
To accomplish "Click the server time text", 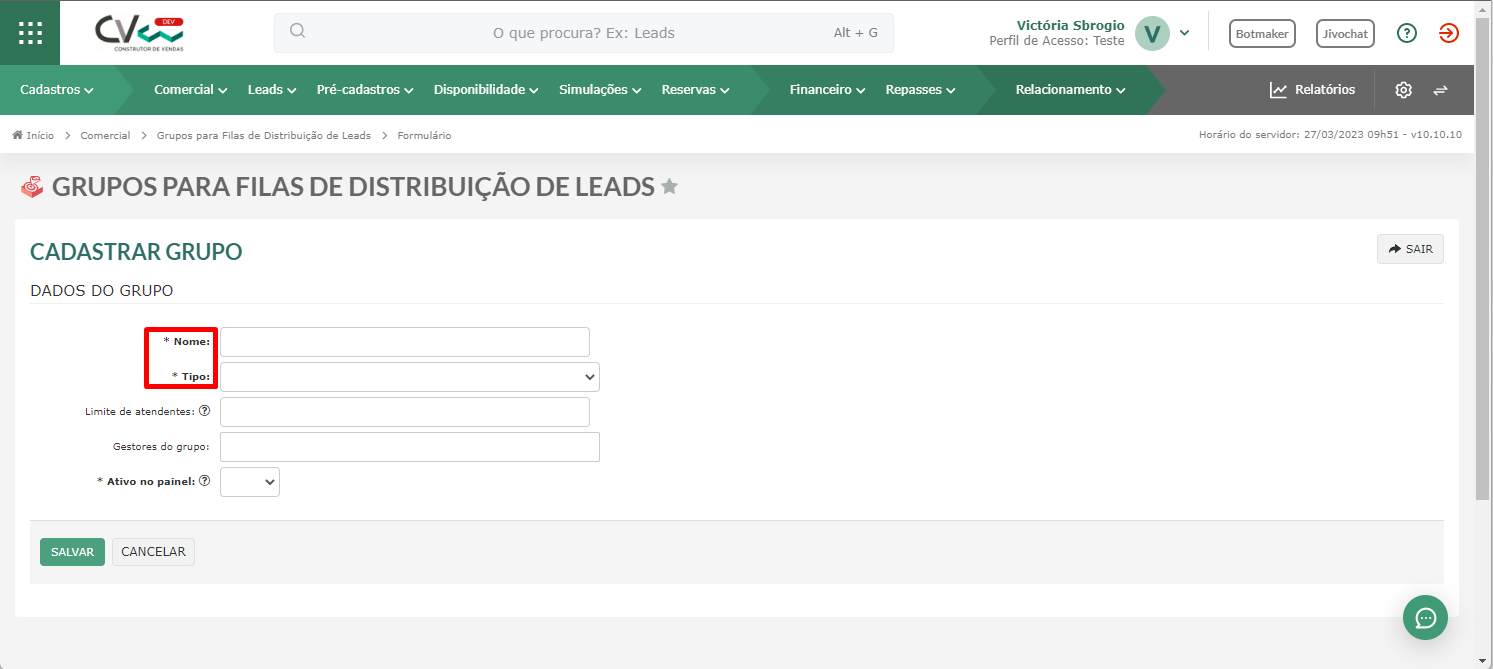I will (1330, 135).
